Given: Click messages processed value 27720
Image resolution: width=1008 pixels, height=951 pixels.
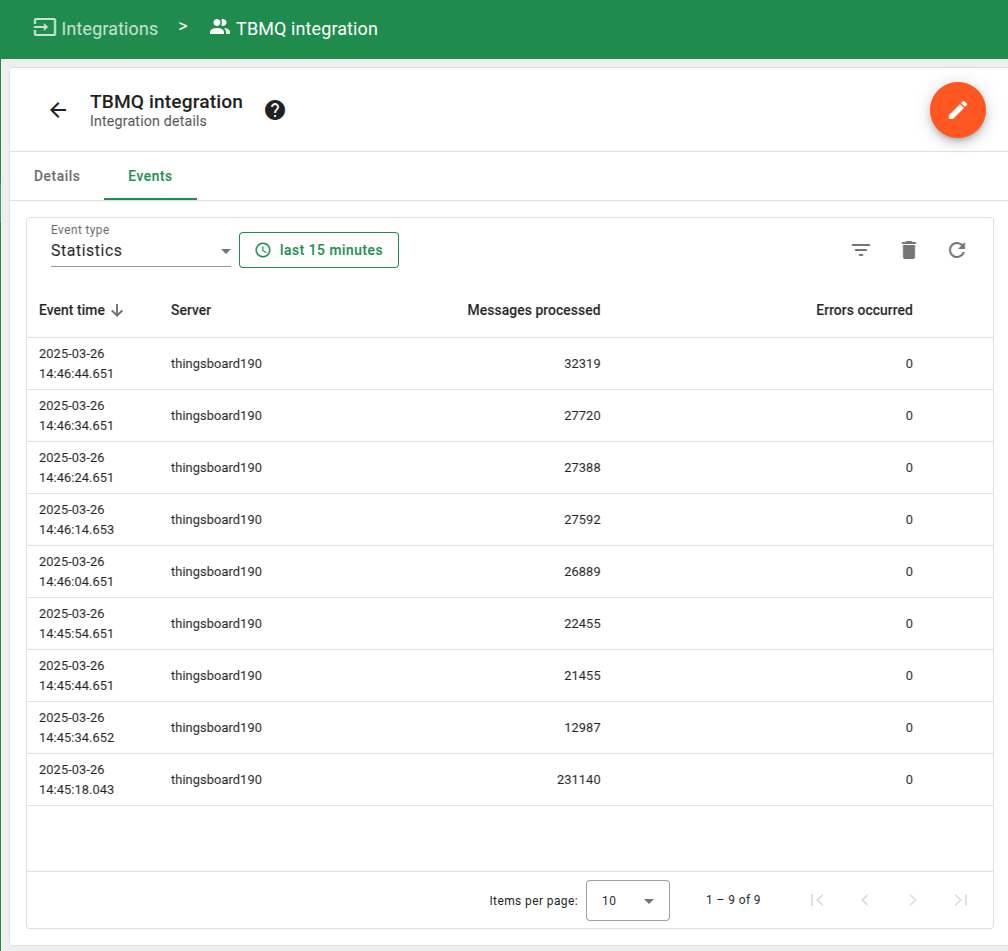Looking at the screenshot, I should coord(582,415).
